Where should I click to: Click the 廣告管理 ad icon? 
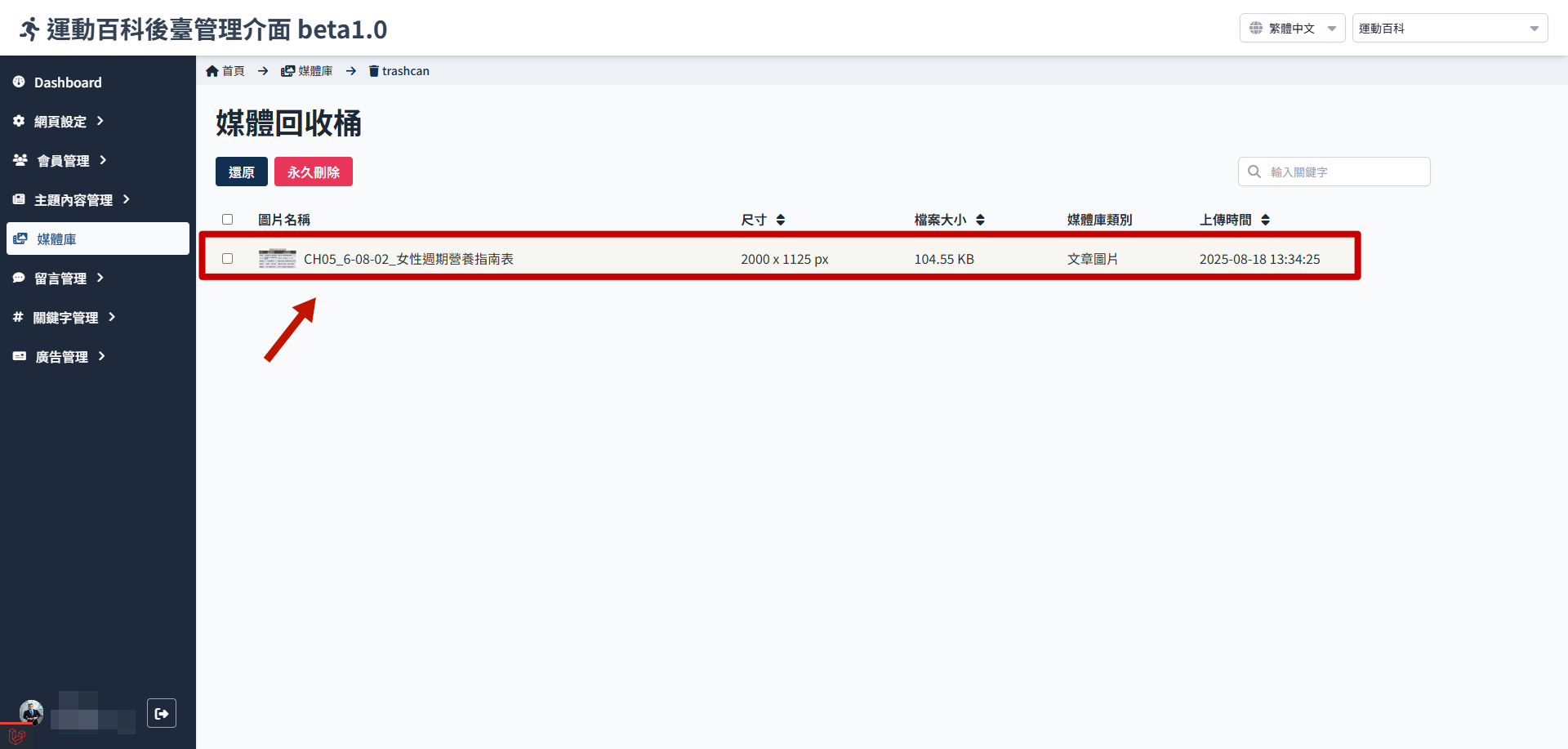[x=20, y=356]
